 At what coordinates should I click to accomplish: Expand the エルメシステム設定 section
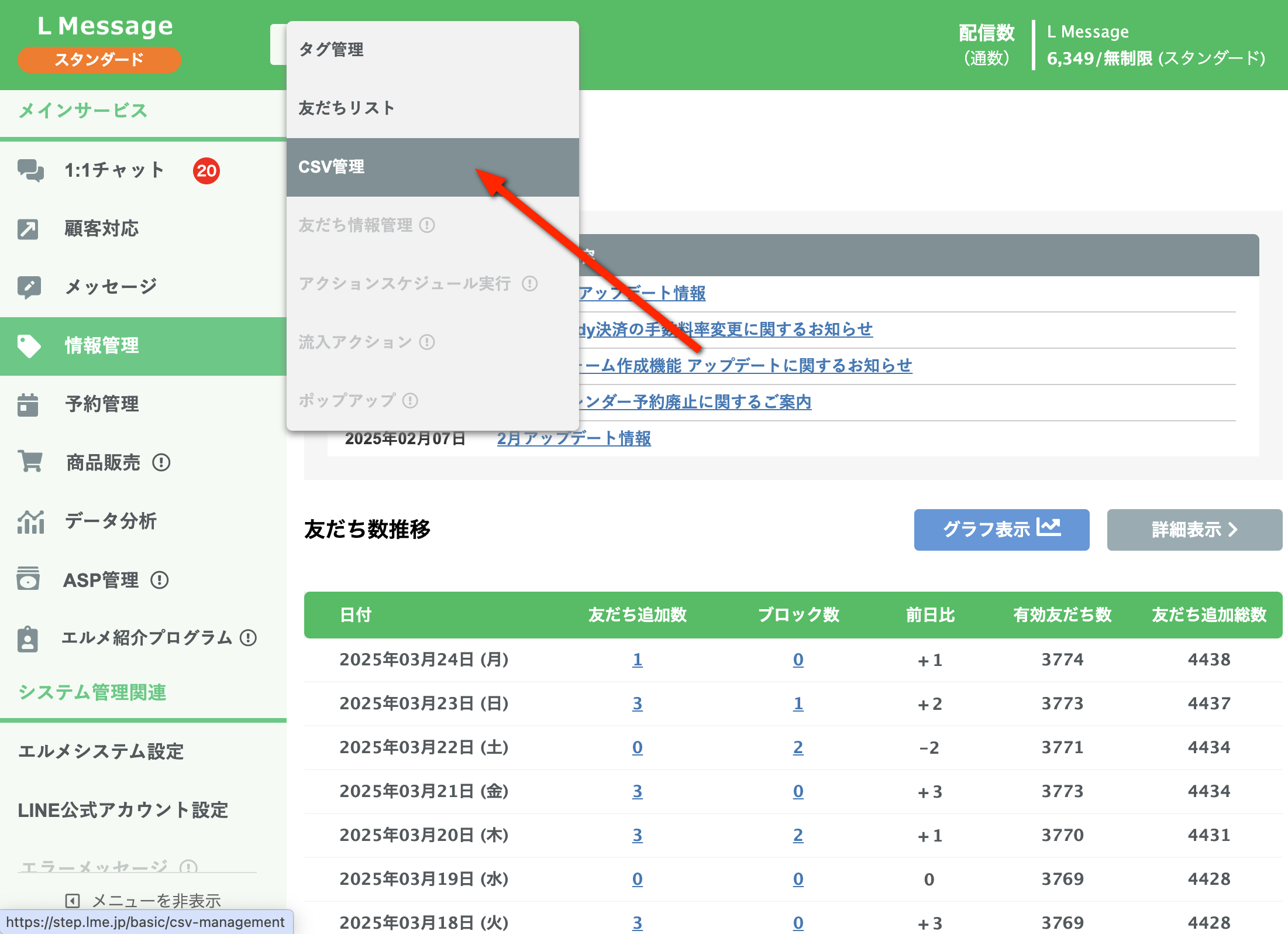pos(101,752)
